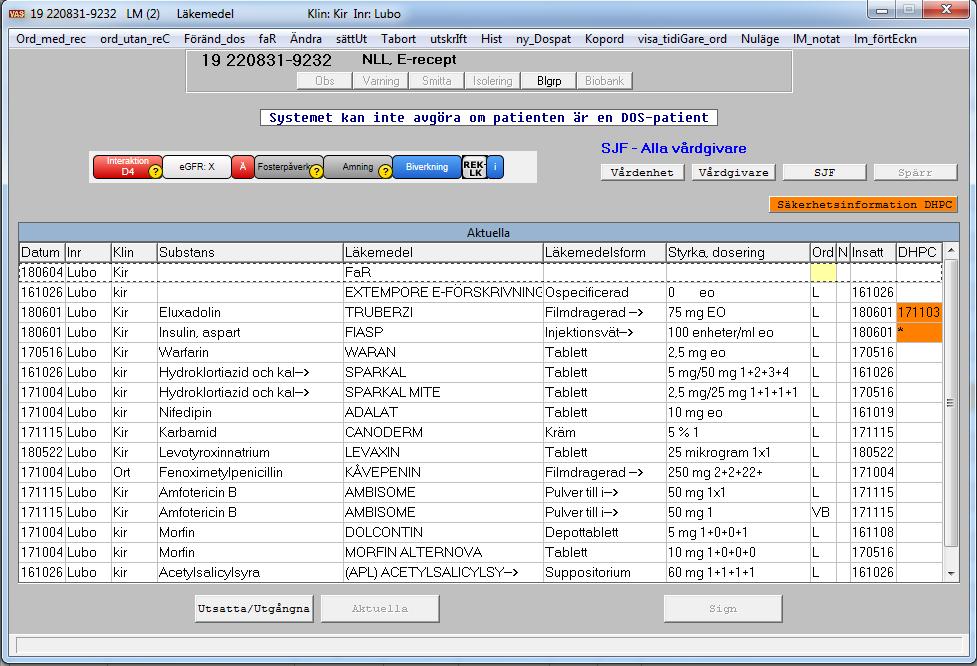
Task: Click the CANODERM cell
Action: (443, 432)
